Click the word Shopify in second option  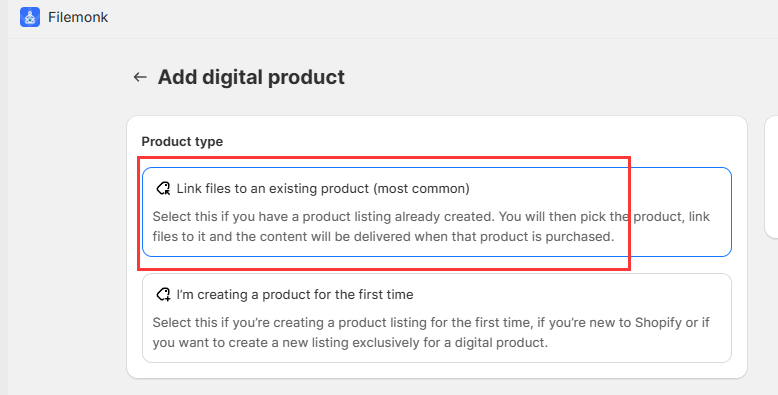coord(658,323)
